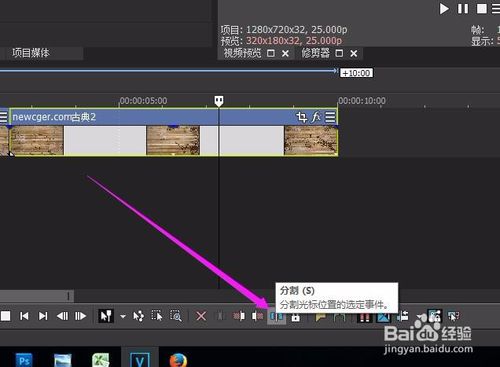
Task: Go to the start of the timeline
Action: (24, 316)
